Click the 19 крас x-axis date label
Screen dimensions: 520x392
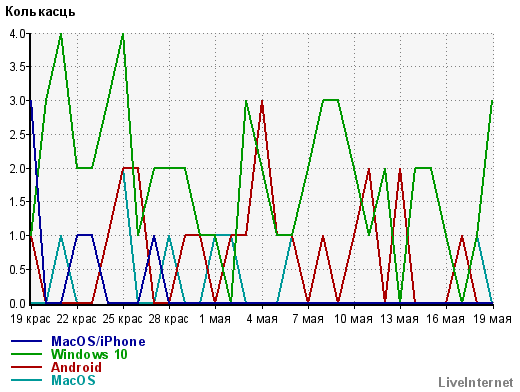(30, 319)
